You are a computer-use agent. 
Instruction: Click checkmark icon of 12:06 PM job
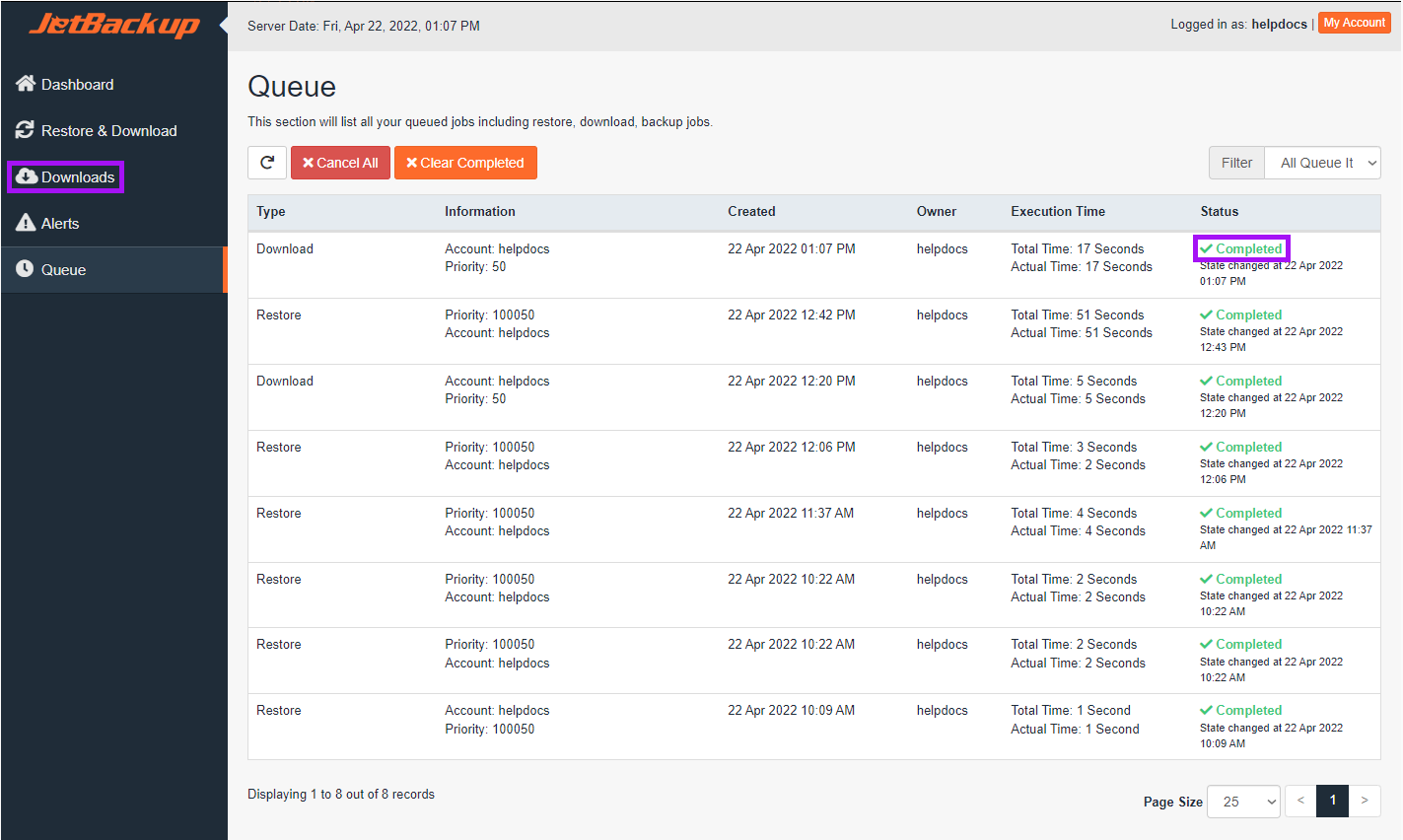coord(1206,447)
